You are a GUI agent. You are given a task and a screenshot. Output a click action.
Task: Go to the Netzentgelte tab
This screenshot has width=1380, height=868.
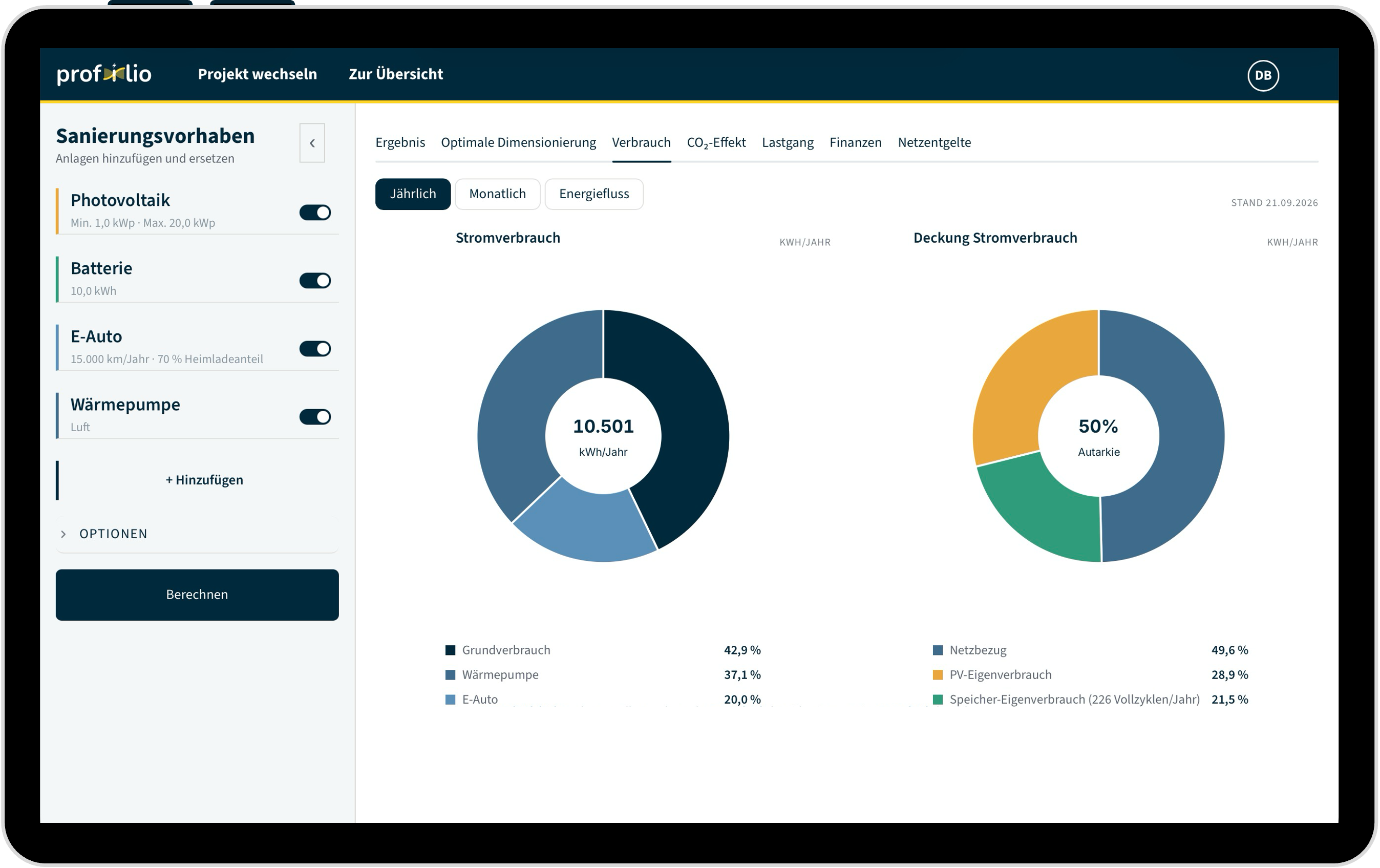(934, 142)
